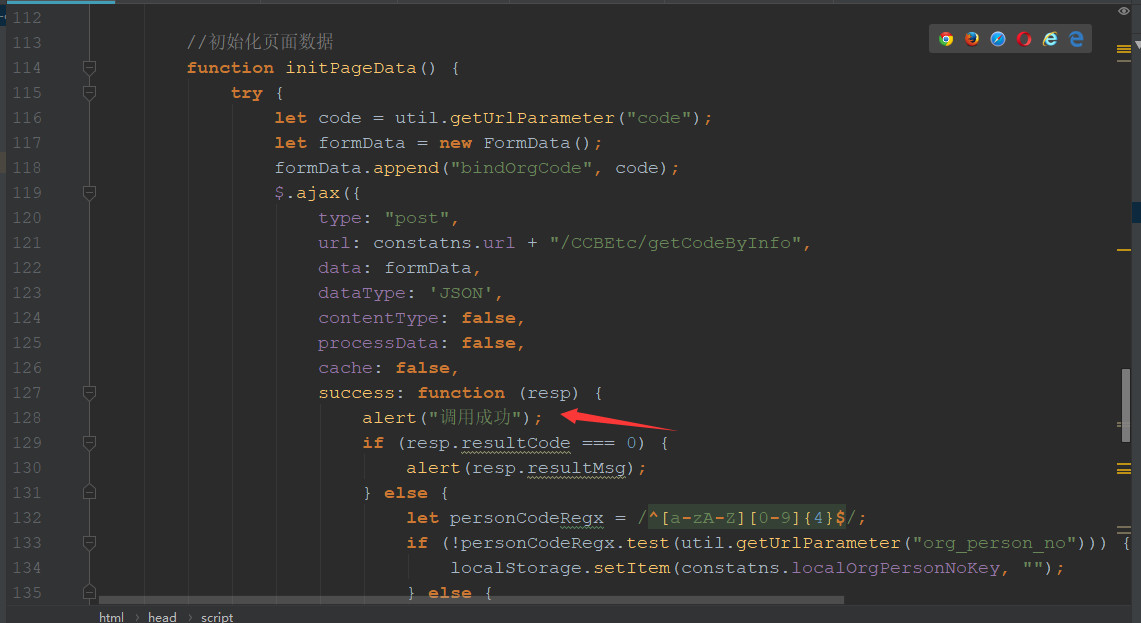Select the html breadcrumb

(111, 617)
